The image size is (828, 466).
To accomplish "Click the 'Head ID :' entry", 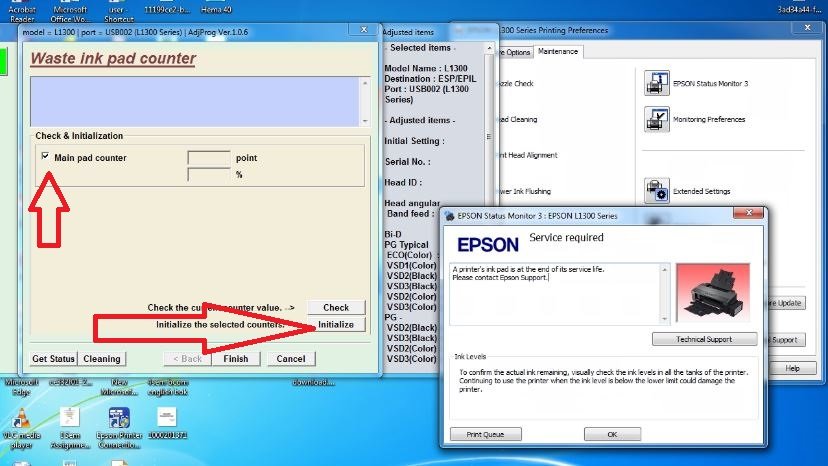I will (x=403, y=182).
